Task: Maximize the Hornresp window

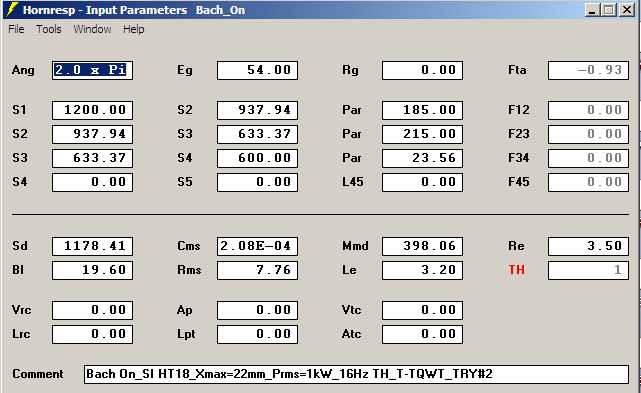Action: click(609, 10)
